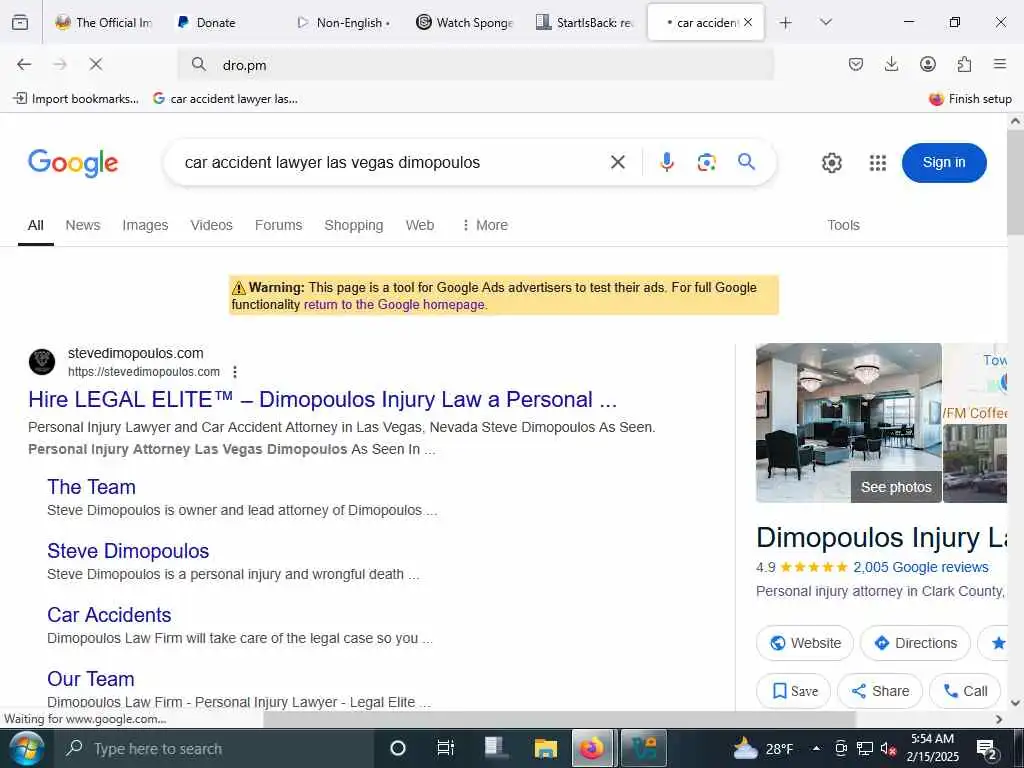
Task: Switch to the StartIsBack tab
Action: click(x=586, y=23)
